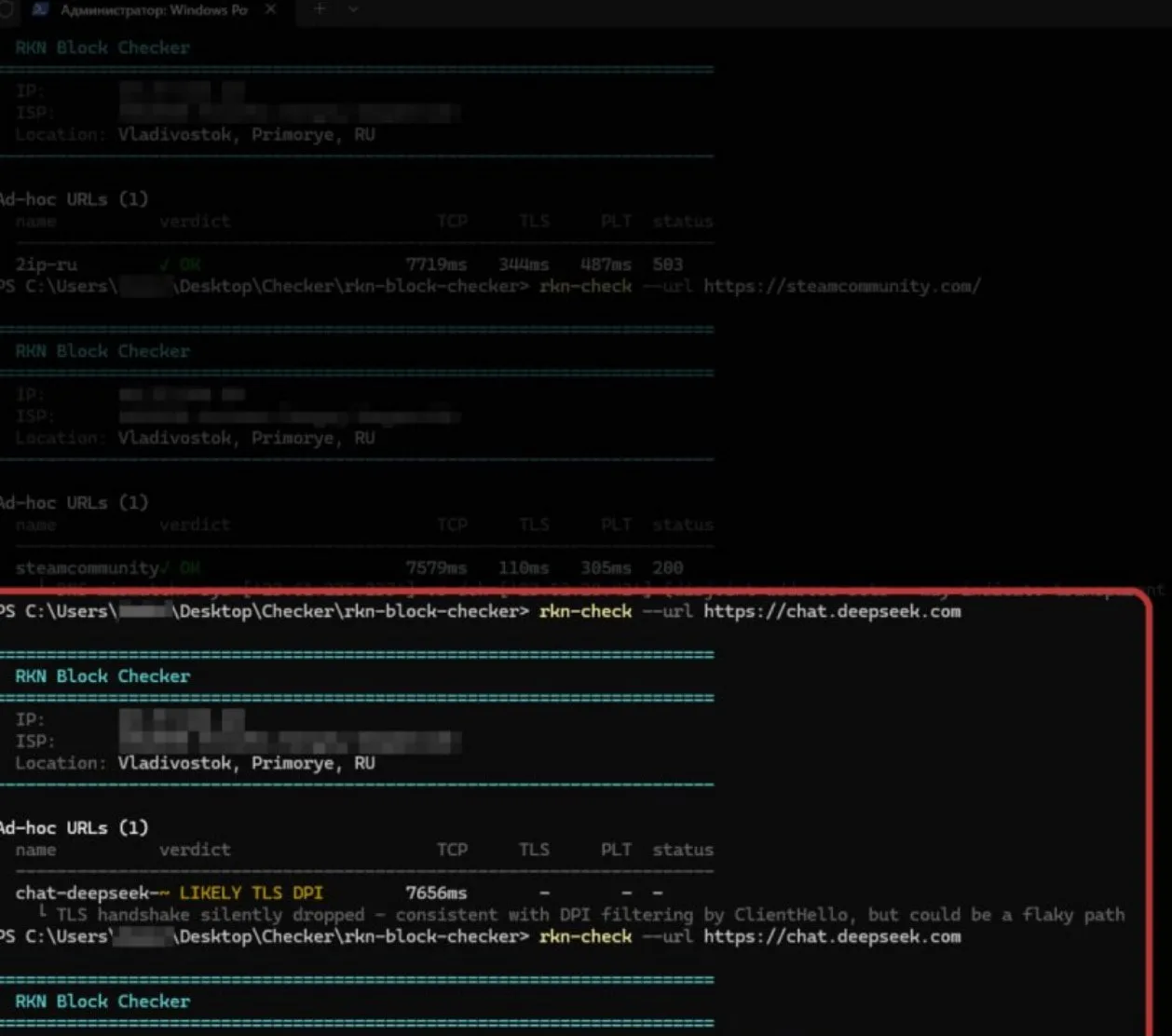Image resolution: width=1172 pixels, height=1036 pixels.
Task: Click the 503 status code
Action: pos(667,265)
